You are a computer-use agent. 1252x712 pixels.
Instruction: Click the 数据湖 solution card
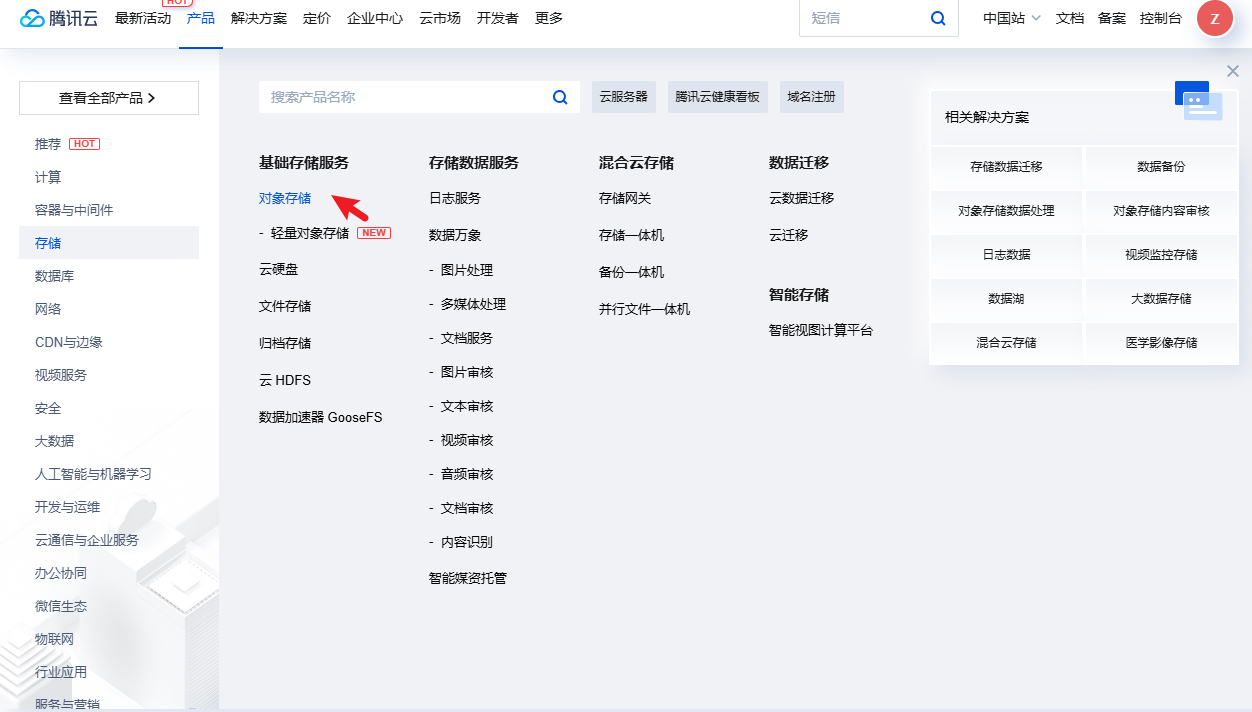click(x=1007, y=299)
